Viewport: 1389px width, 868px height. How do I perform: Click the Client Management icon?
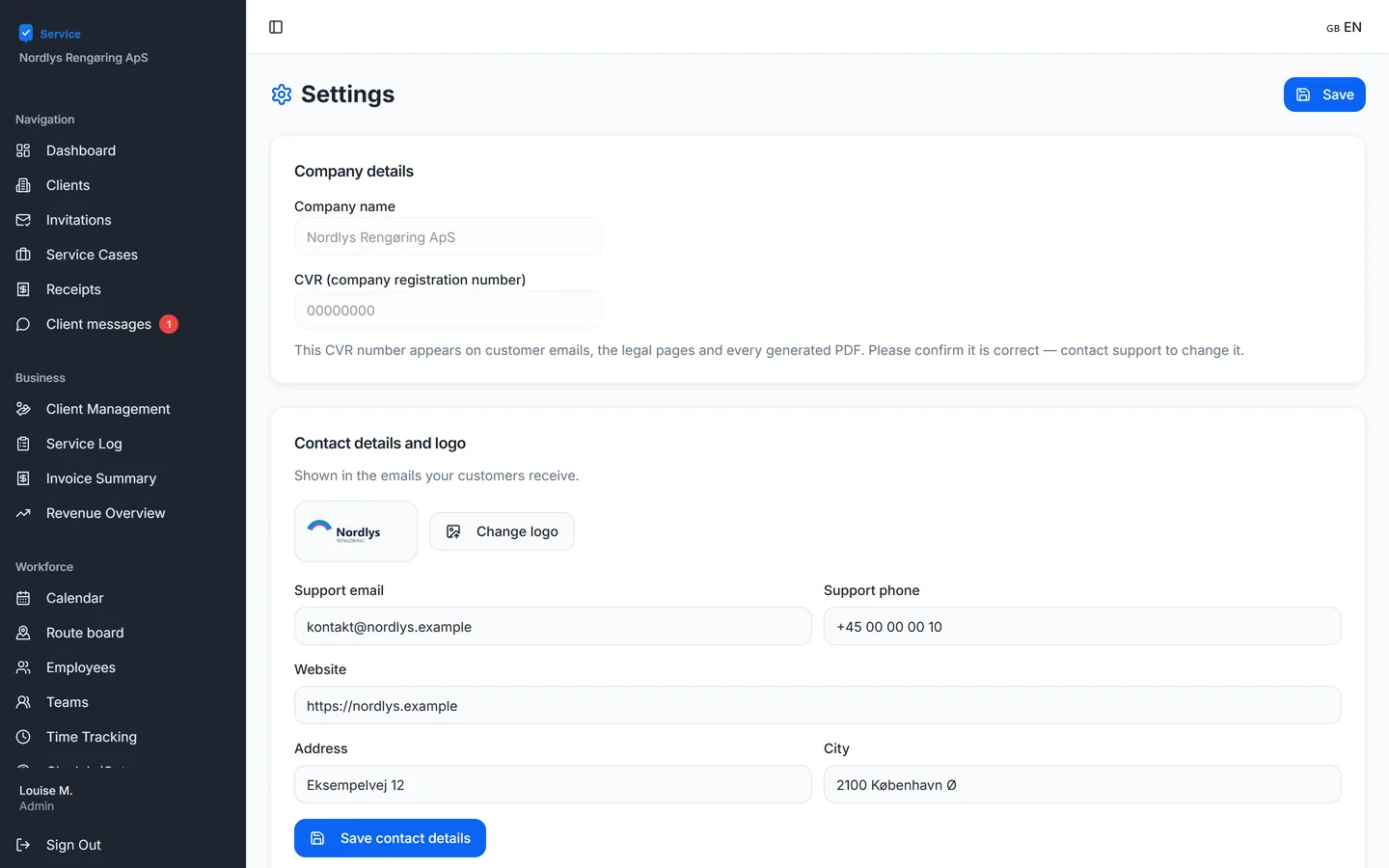pyautogui.click(x=23, y=409)
